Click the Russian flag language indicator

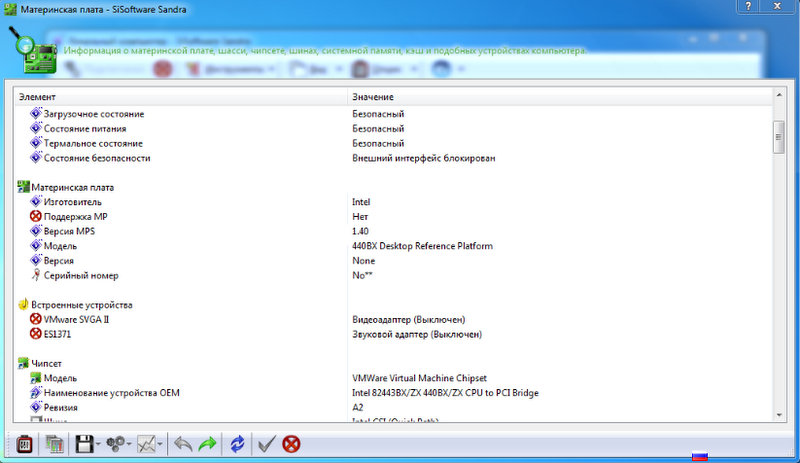699,456
